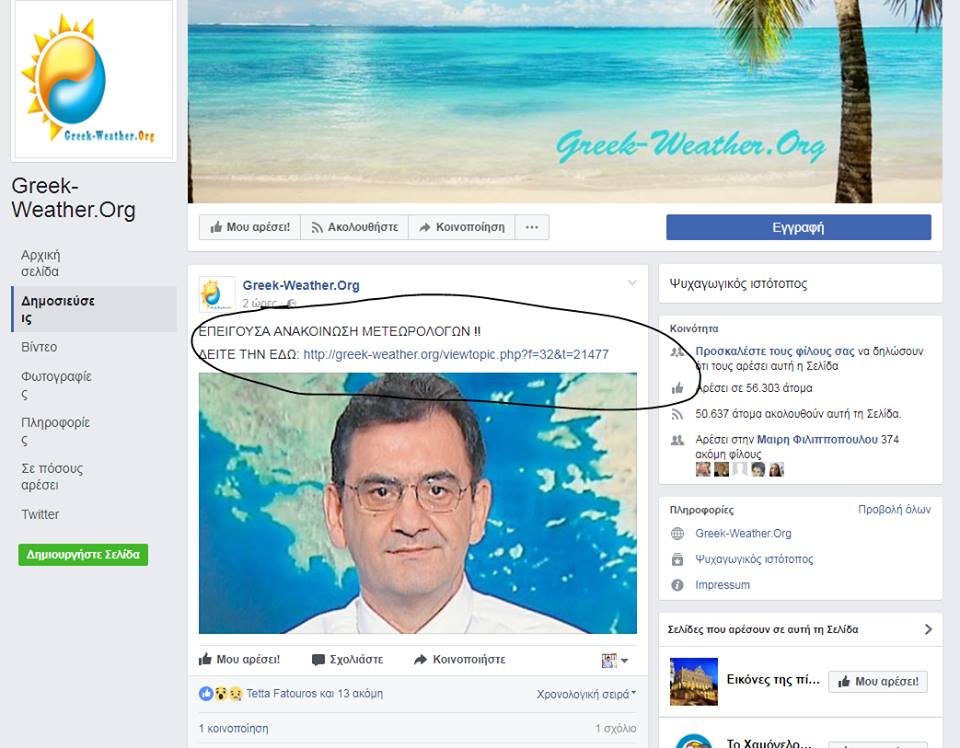
Task: Click the info icon beside Impressum
Action: pos(677,585)
